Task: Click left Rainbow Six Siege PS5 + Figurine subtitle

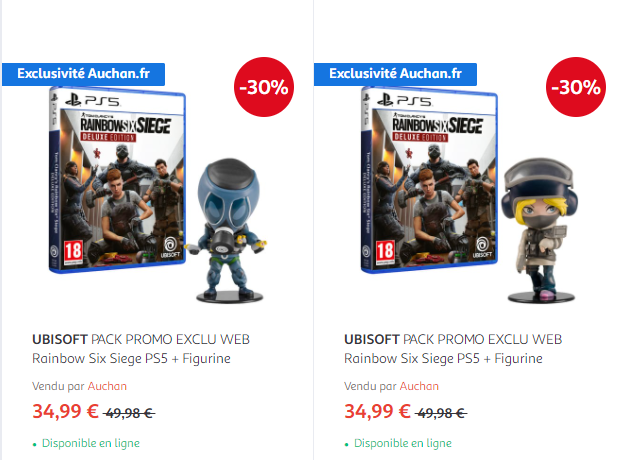Action: (131, 359)
